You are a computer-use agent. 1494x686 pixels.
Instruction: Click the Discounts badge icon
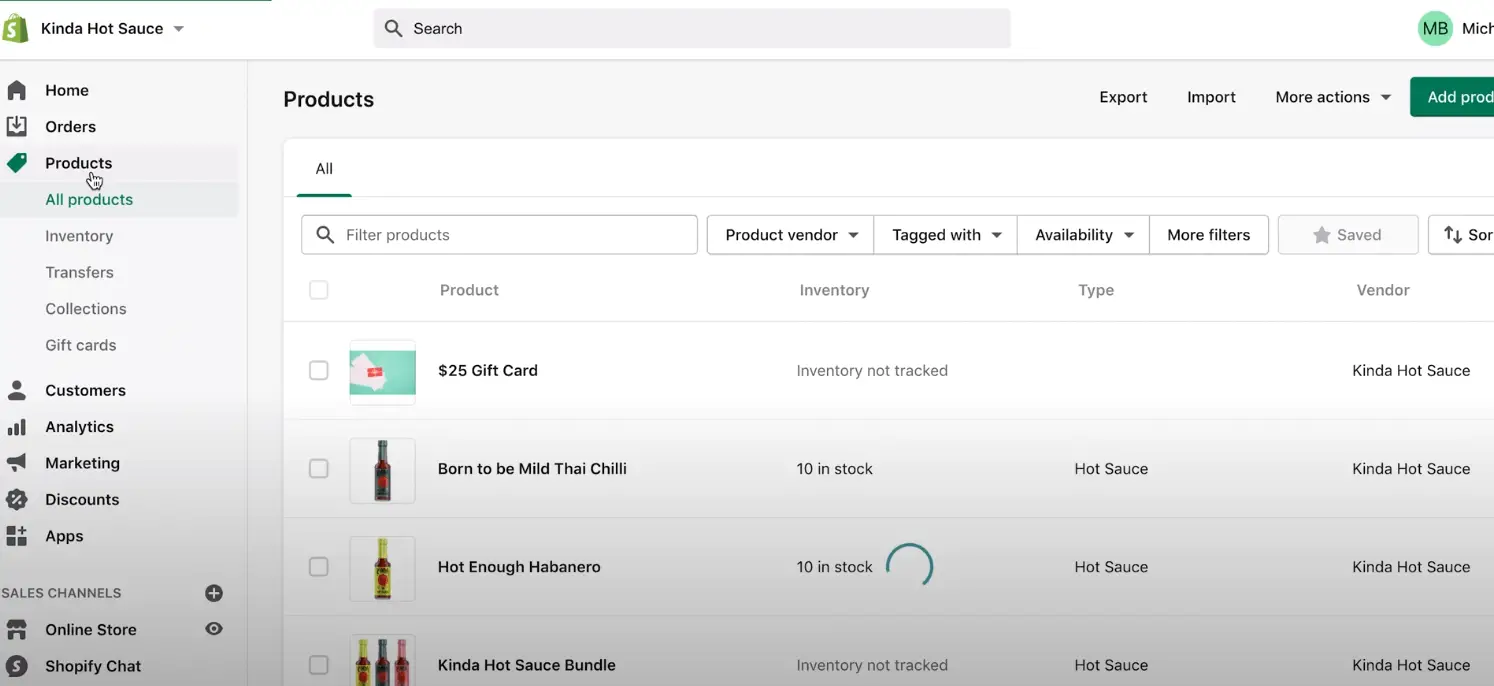click(x=16, y=499)
